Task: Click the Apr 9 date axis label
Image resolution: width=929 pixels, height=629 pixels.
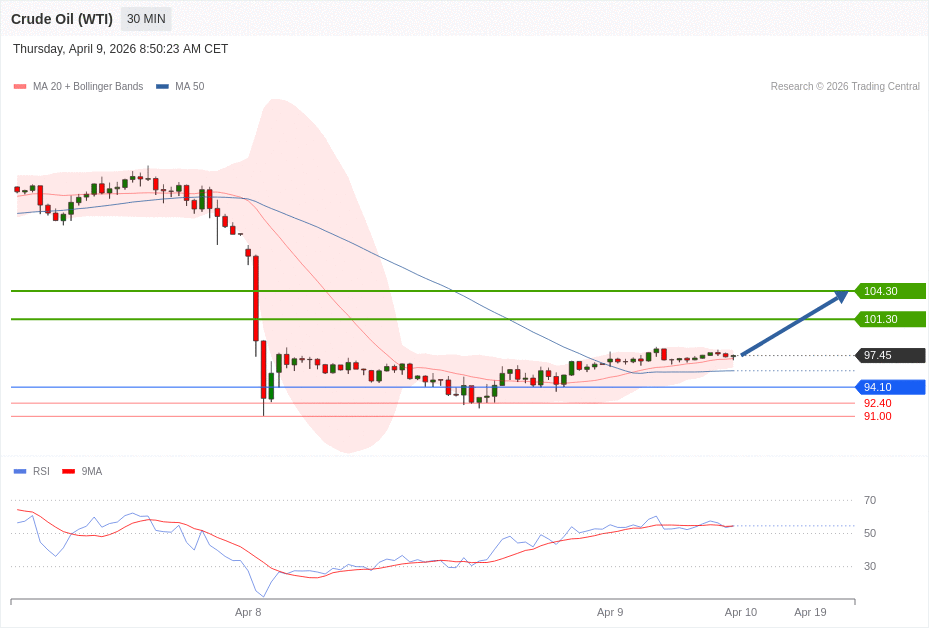Action: click(x=610, y=612)
